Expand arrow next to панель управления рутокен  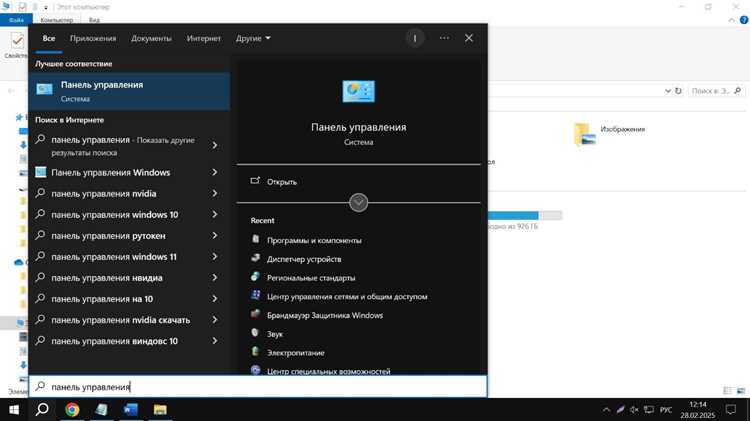215,235
